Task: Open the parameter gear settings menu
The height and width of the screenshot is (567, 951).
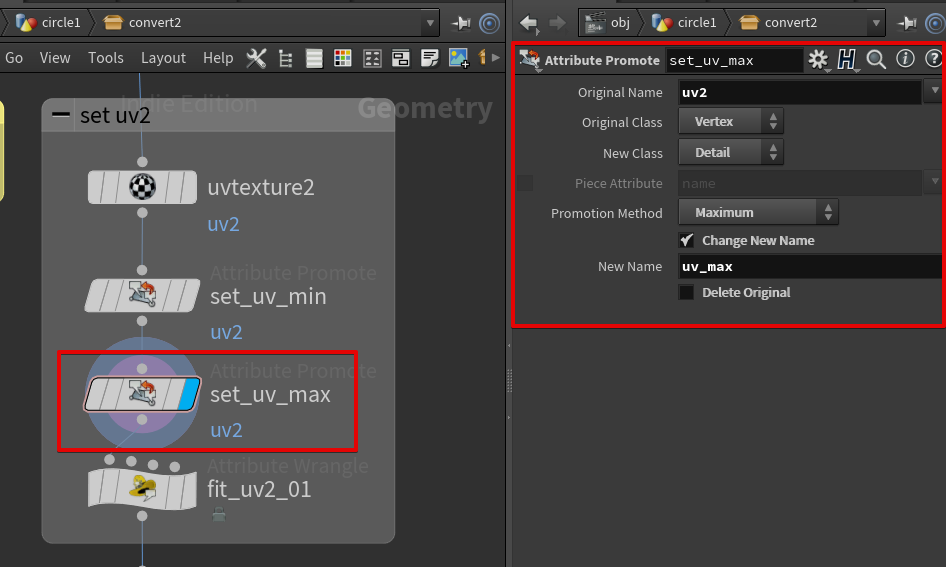Action: pos(818,59)
